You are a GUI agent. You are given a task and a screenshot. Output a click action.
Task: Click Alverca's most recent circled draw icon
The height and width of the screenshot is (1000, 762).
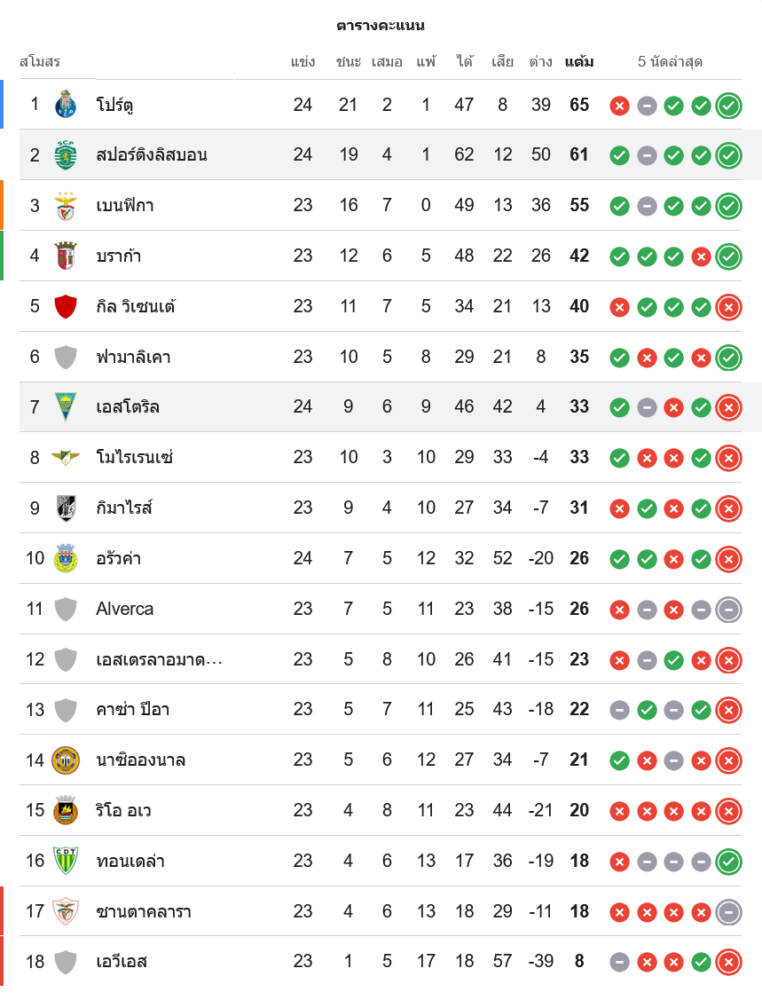pos(729,609)
